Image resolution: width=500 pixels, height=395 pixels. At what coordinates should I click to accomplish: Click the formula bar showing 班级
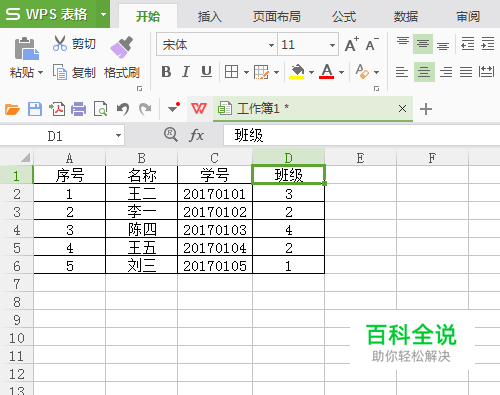[x=362, y=135]
